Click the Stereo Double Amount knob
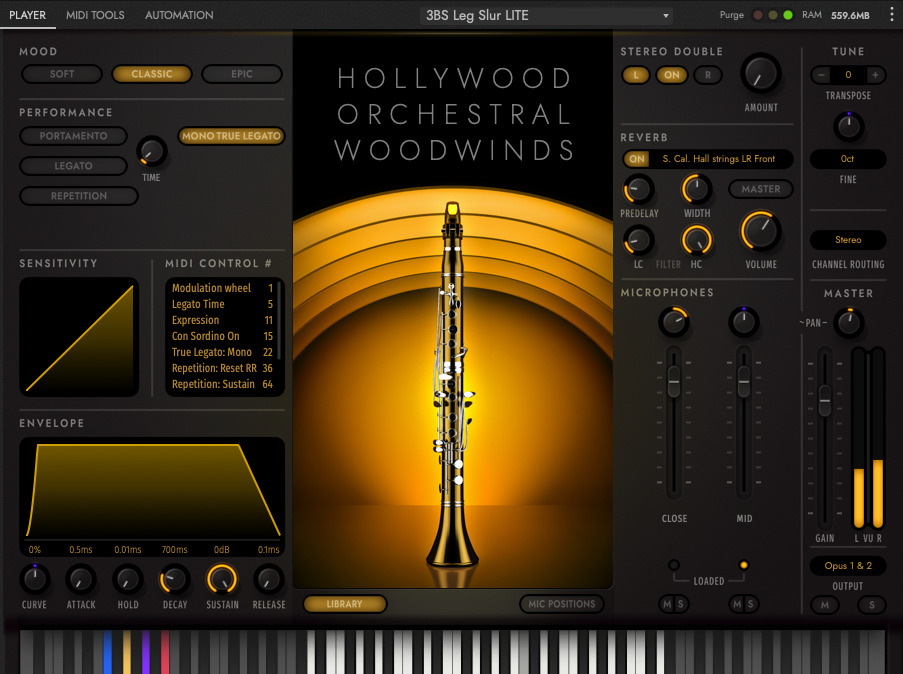This screenshot has width=903, height=674. [x=760, y=74]
